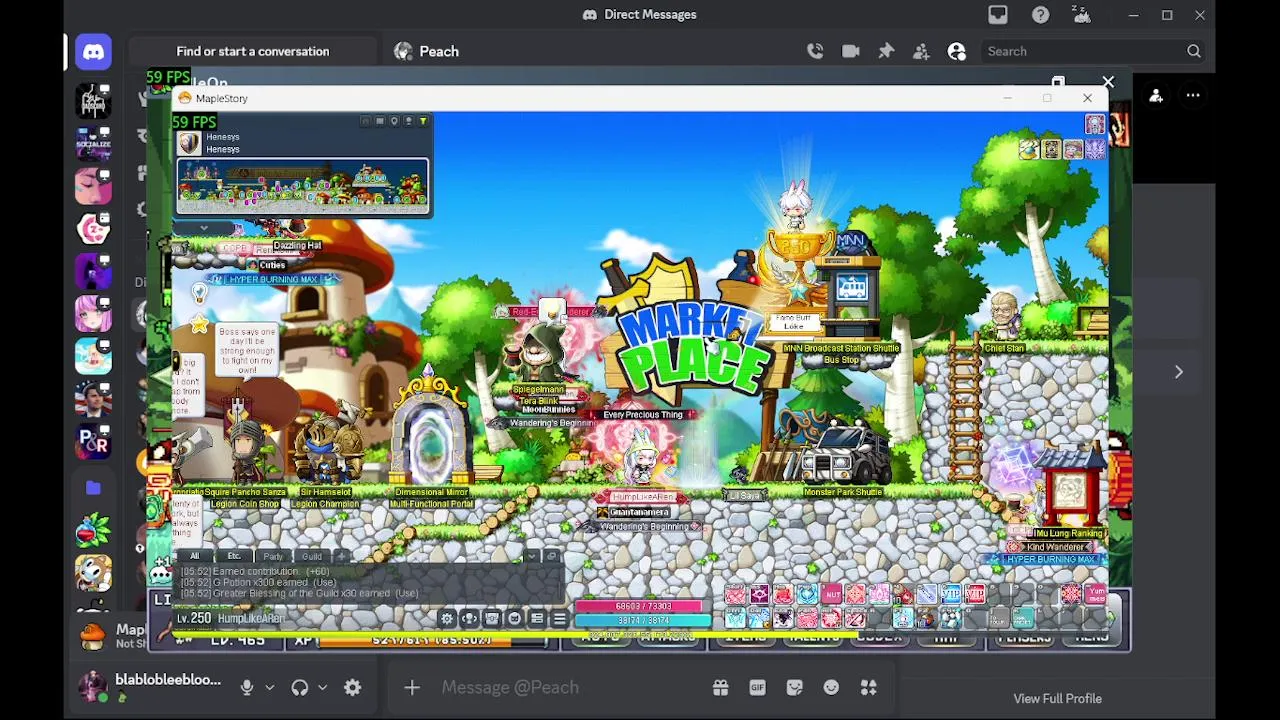Click the minimap location pin icon
Screen dimensions: 1280x720
(394, 121)
